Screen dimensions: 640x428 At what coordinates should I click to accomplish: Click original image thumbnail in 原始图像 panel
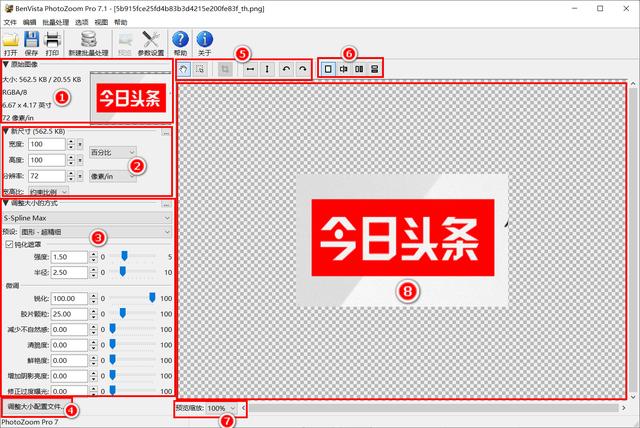pyautogui.click(x=131, y=98)
